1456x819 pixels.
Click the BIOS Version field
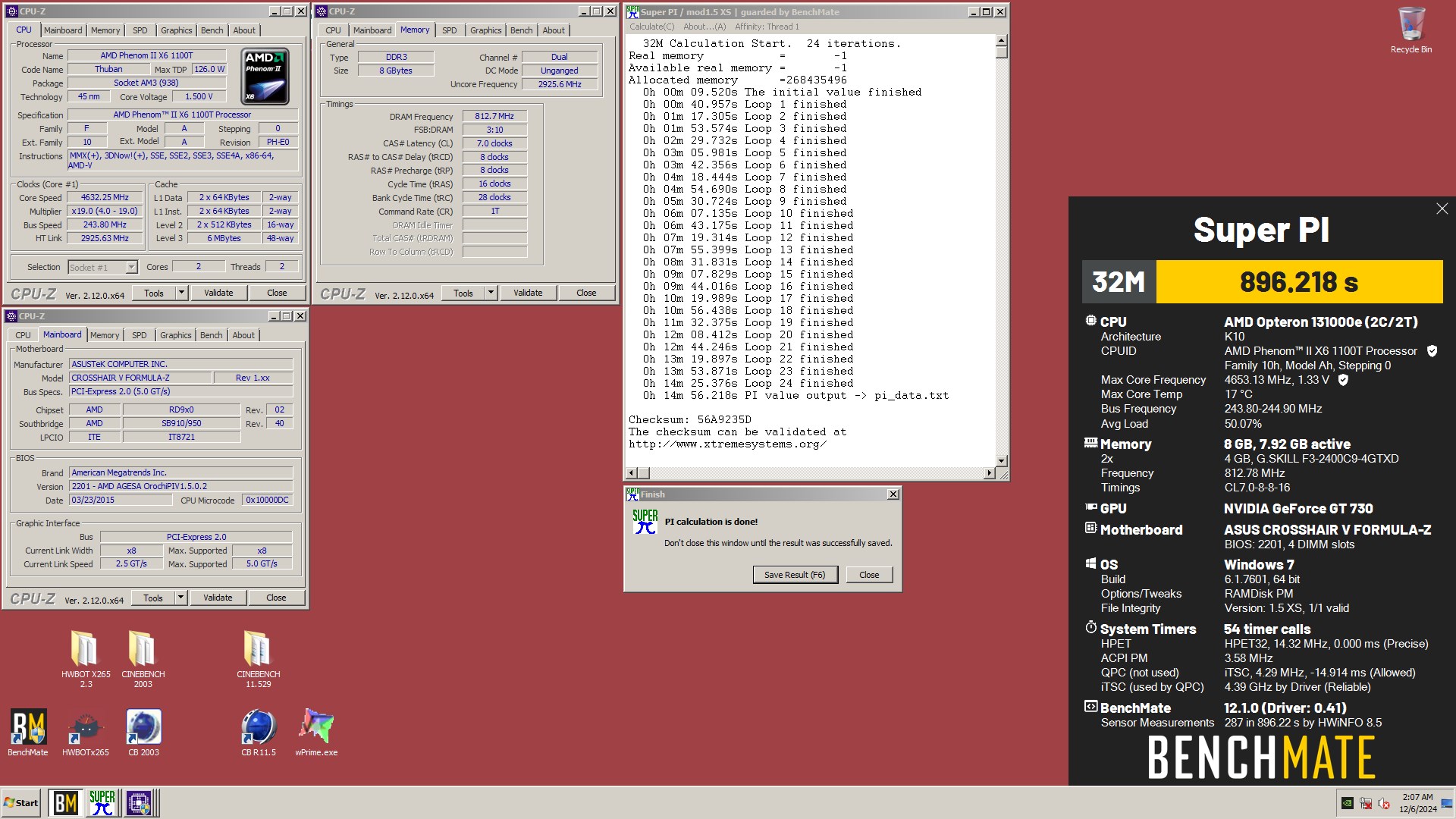click(181, 486)
